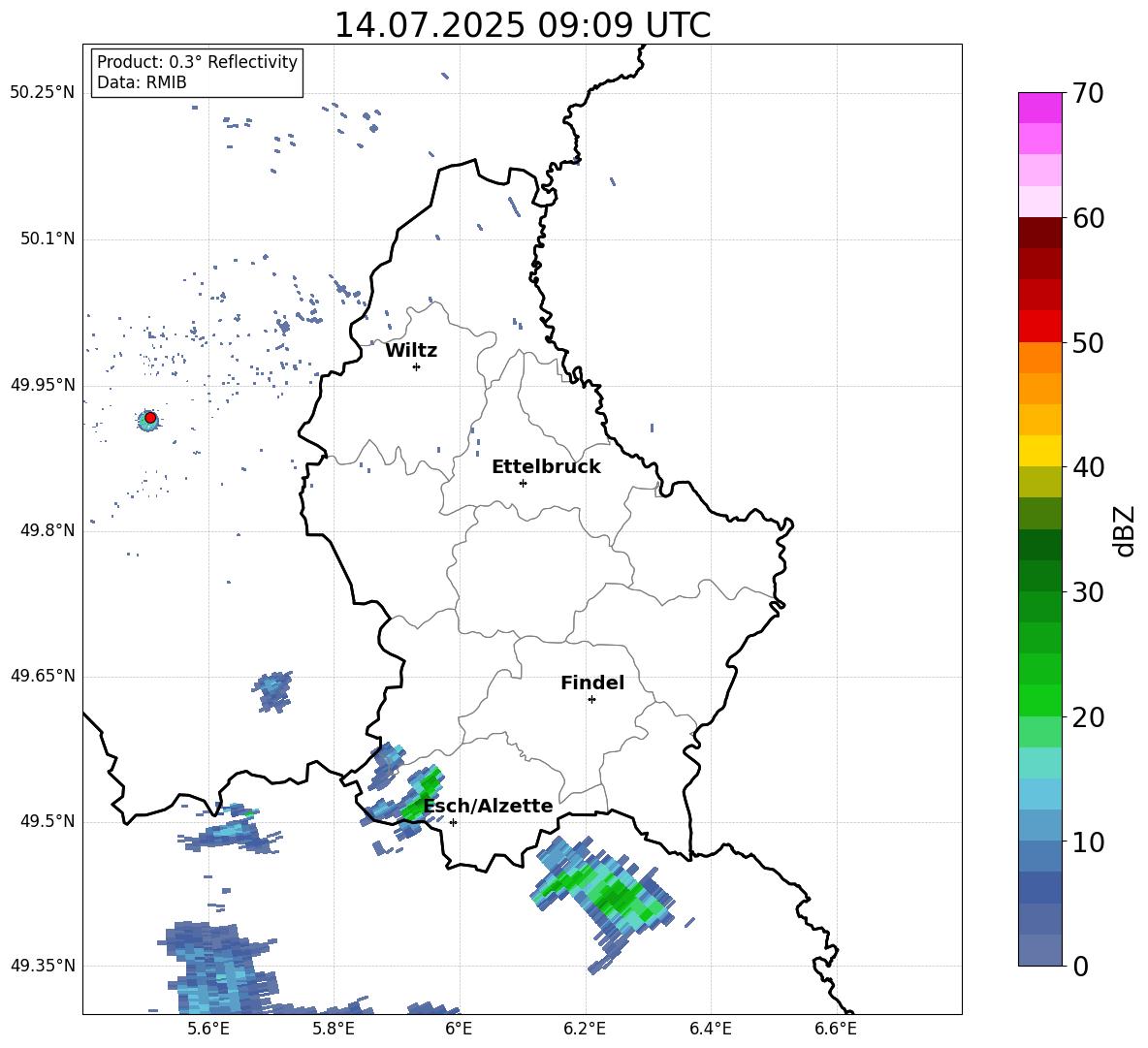Click the 6.4°E longitude label
Viewport: 1148px width, 1048px height.
[x=710, y=1029]
